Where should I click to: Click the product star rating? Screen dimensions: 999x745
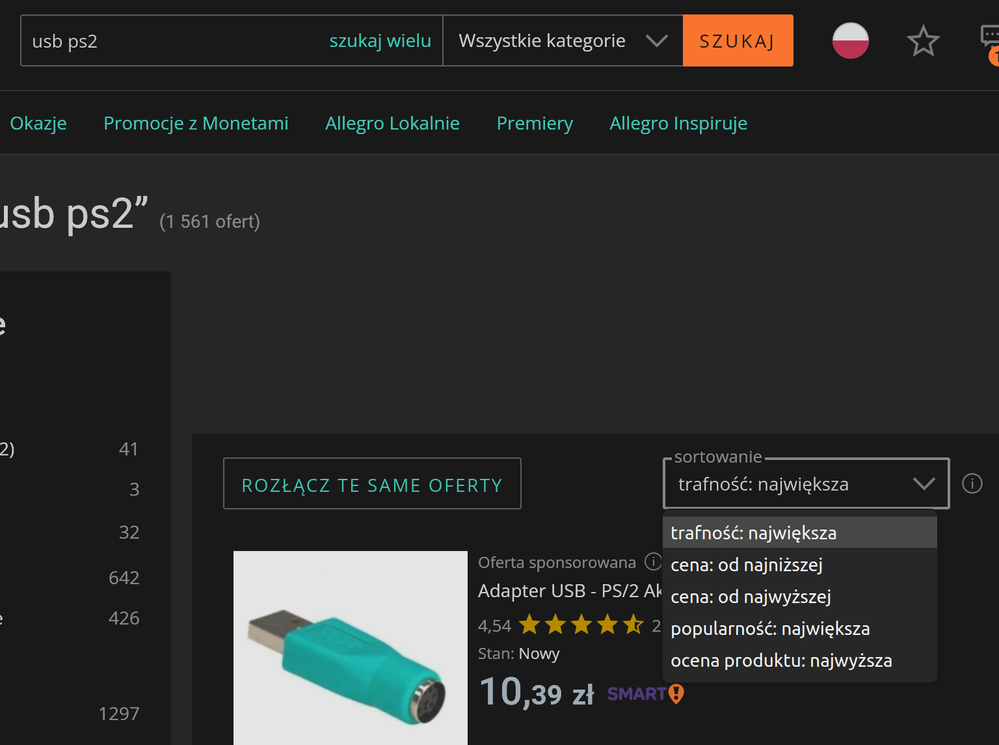580,626
